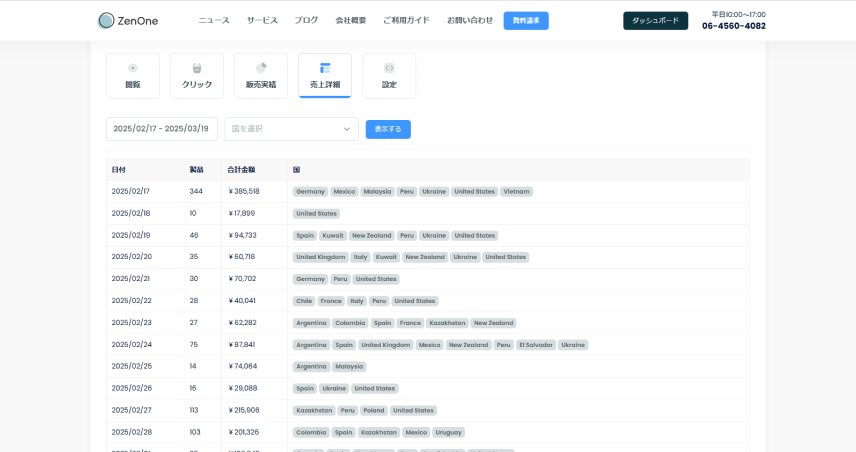Open the ダッシュボード button

click(655, 20)
